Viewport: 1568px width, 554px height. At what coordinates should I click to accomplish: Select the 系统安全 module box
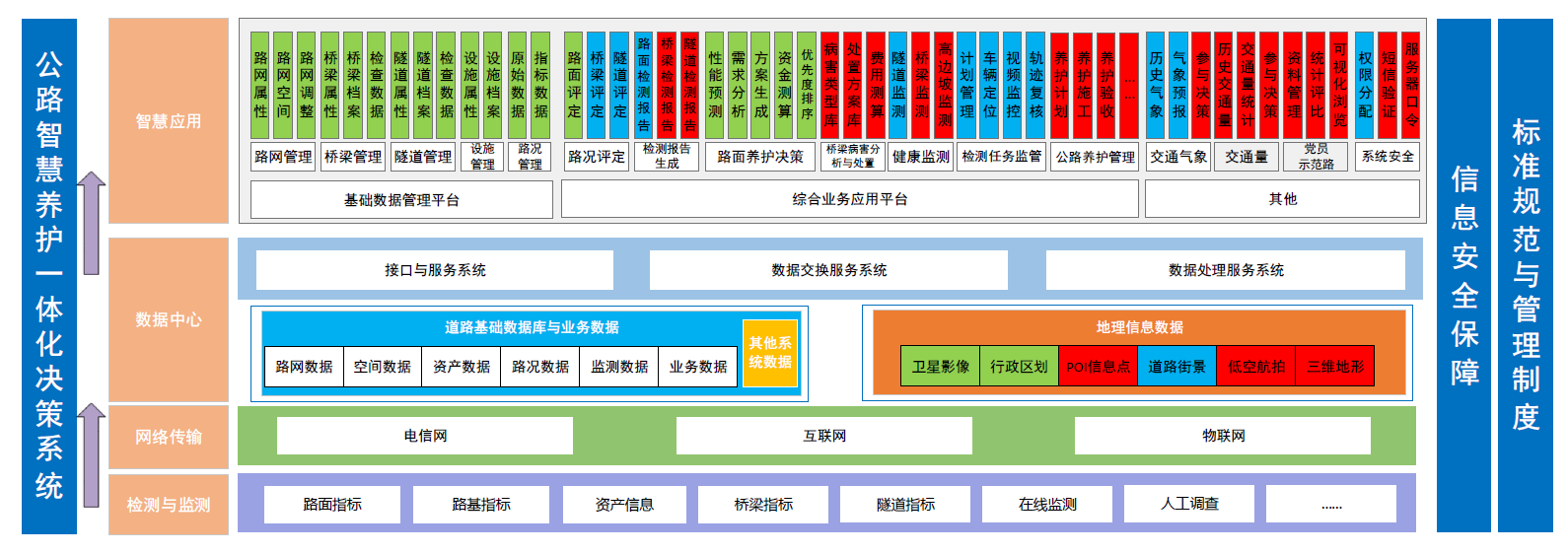pyautogui.click(x=1387, y=157)
